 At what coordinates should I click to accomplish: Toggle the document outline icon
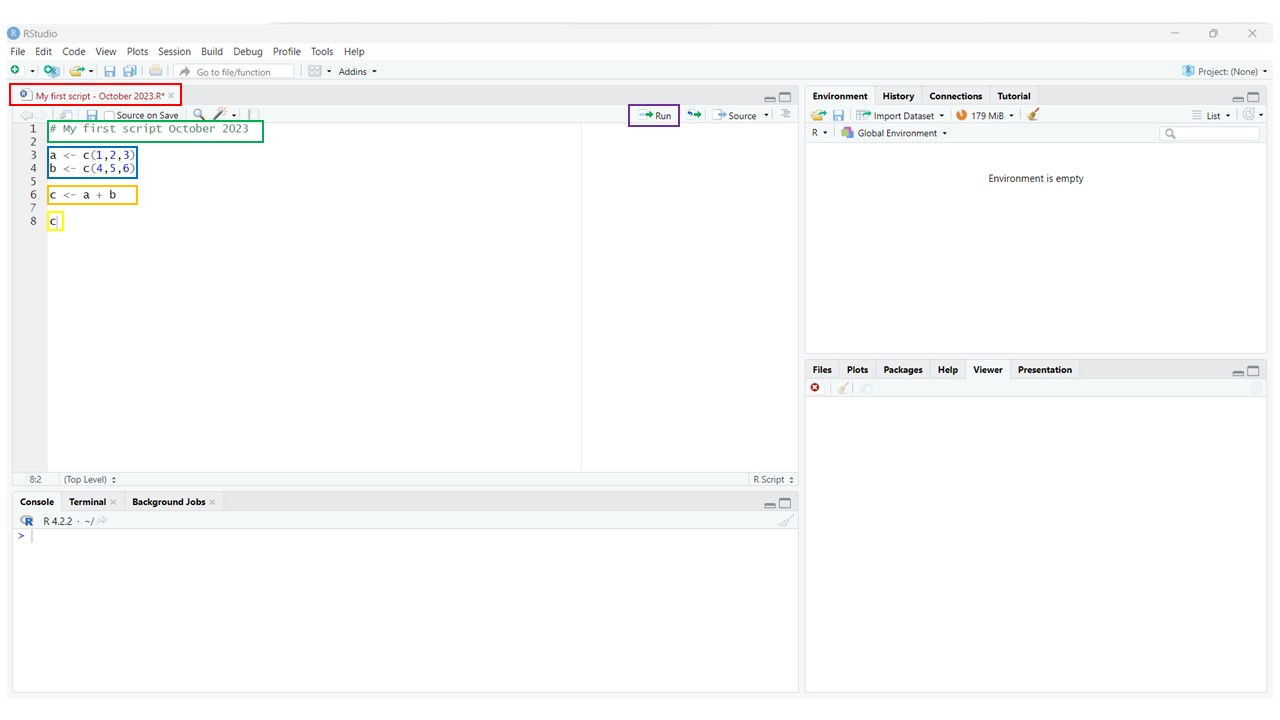click(x=785, y=115)
